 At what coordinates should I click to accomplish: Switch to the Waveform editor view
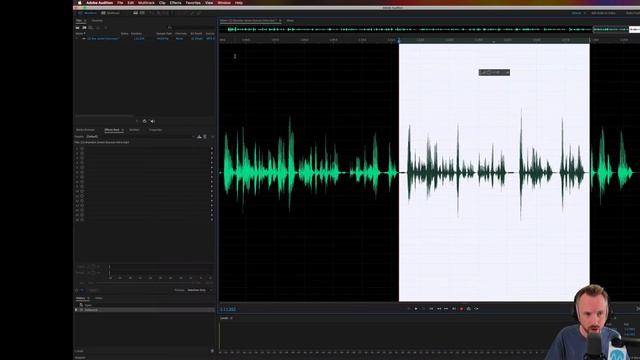87,13
